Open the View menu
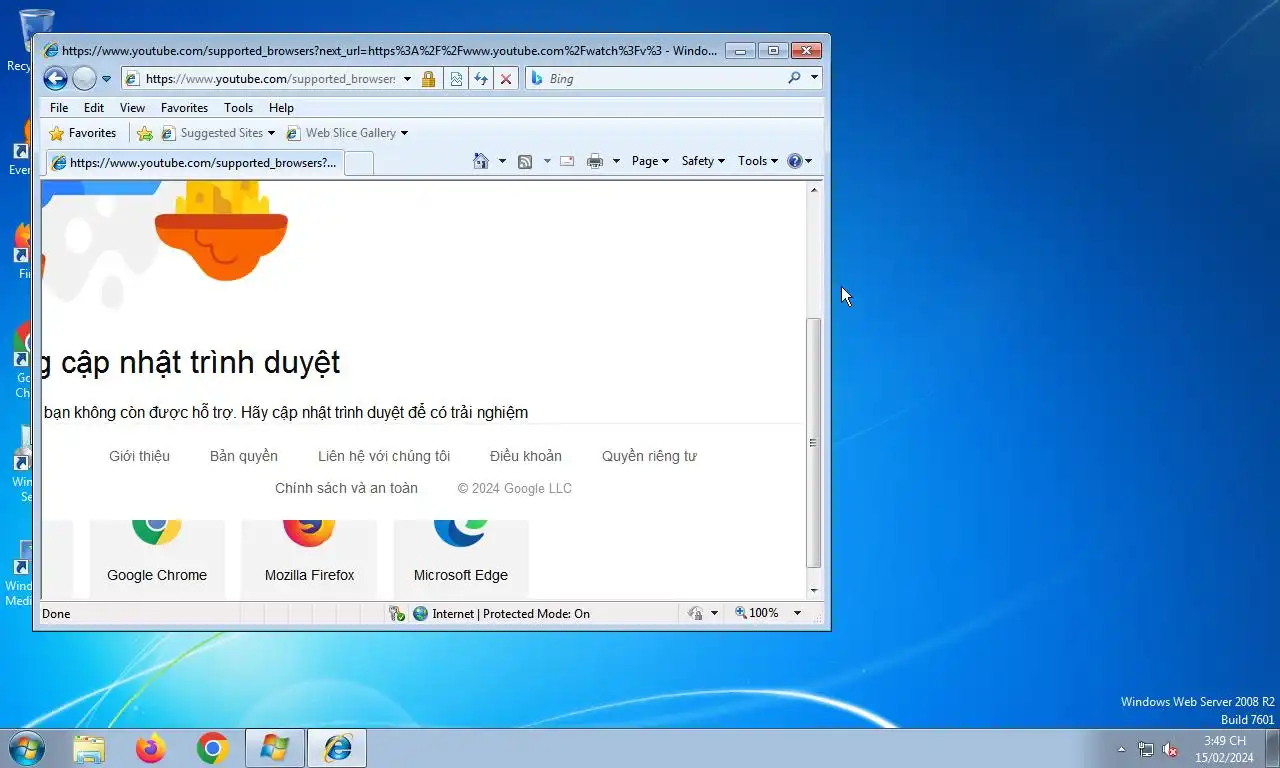The image size is (1280, 768). click(132, 108)
